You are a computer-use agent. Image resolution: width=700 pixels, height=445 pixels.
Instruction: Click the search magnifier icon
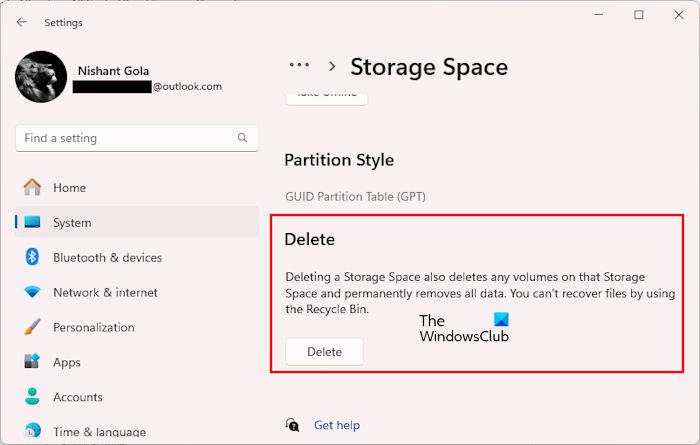243,138
